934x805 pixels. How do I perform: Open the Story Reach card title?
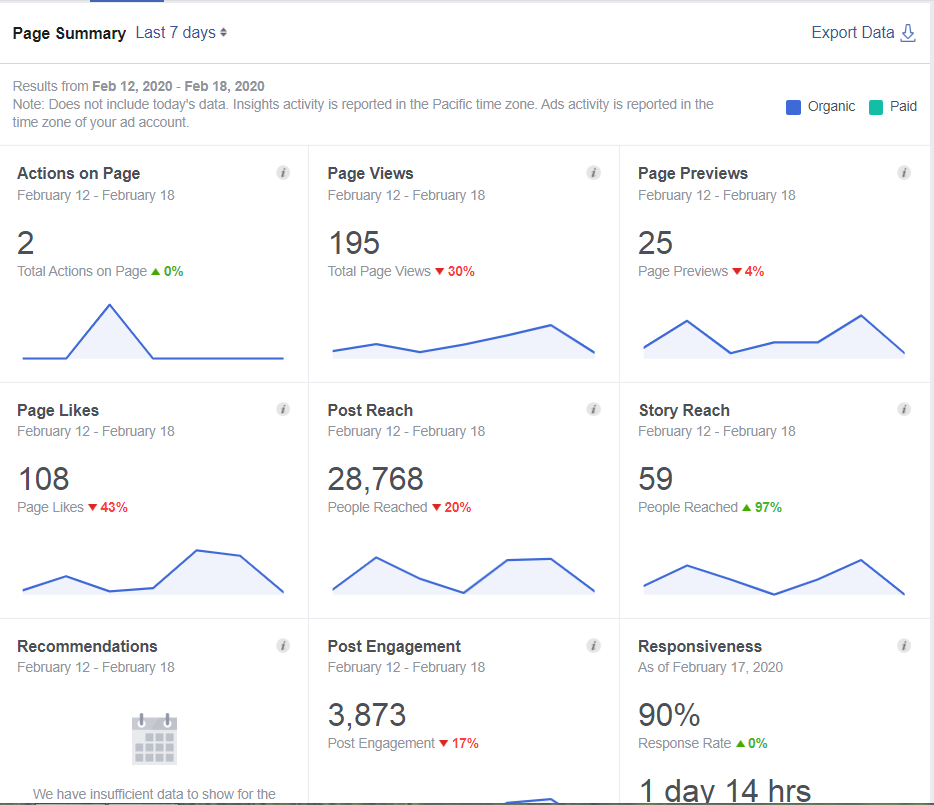tap(684, 411)
